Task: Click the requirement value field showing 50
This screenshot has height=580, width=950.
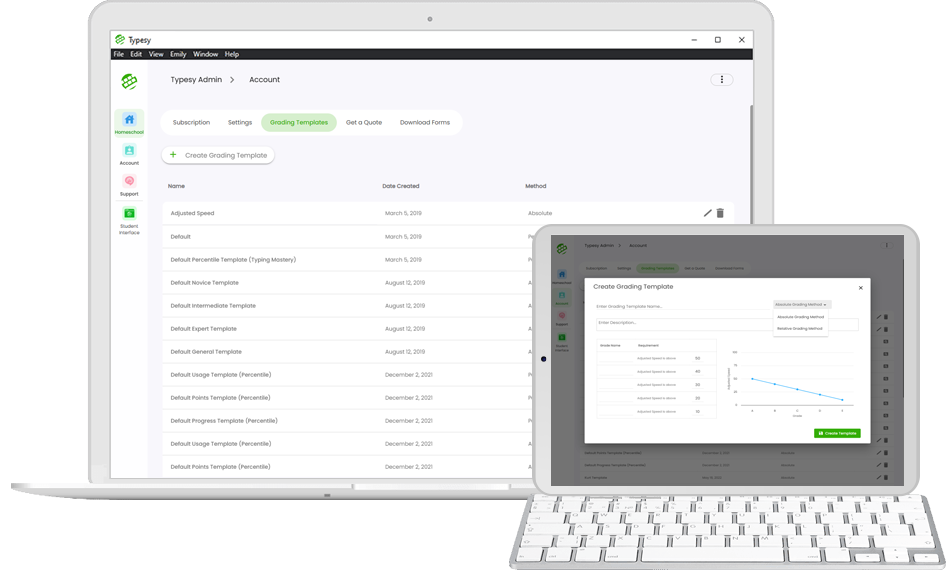Action: [697, 358]
